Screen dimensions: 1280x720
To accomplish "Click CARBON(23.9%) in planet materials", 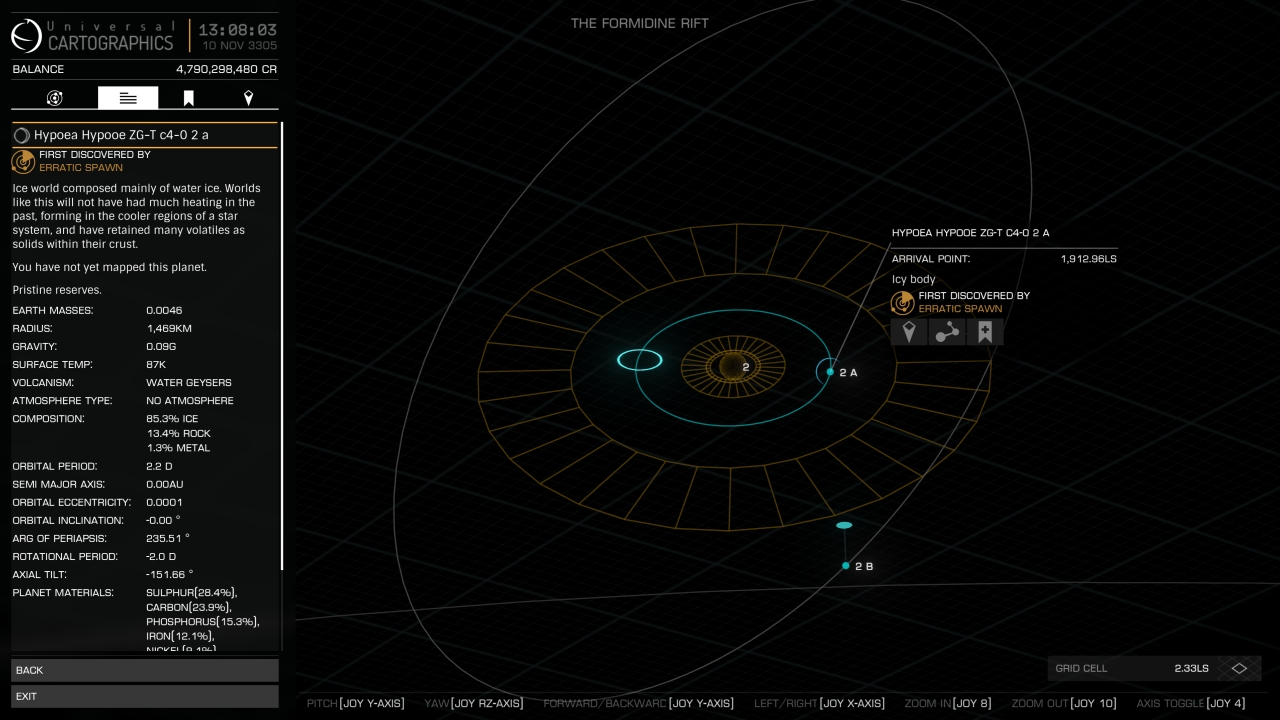I will [x=189, y=607].
